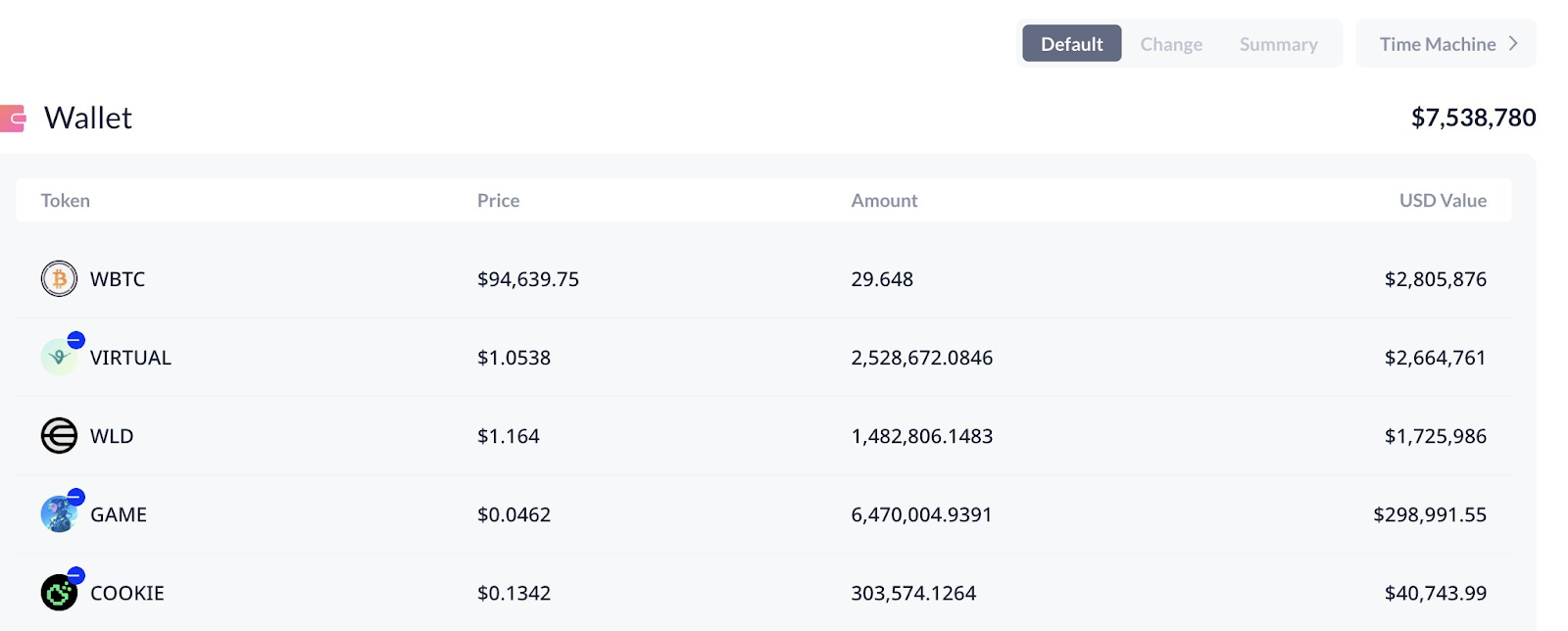Switch to the Default view
The width and height of the screenshot is (1568, 631).
[x=1071, y=44]
